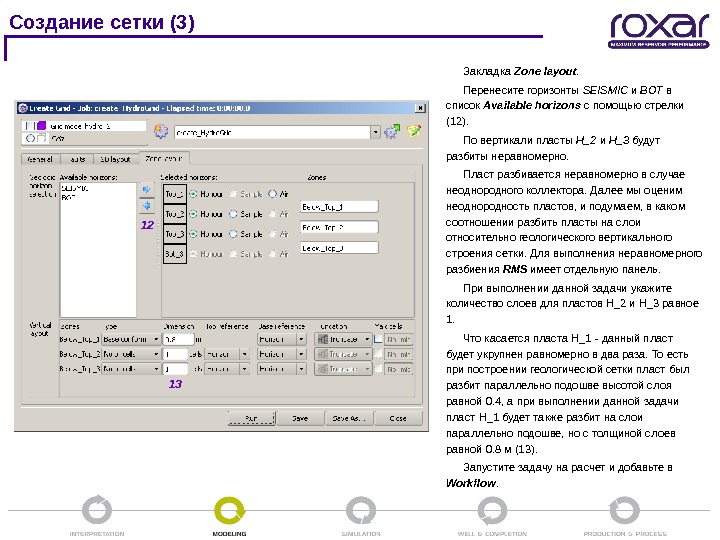The width and height of the screenshot is (720, 540).
Task: Switch to the Zone layout tab
Action: (x=164, y=158)
